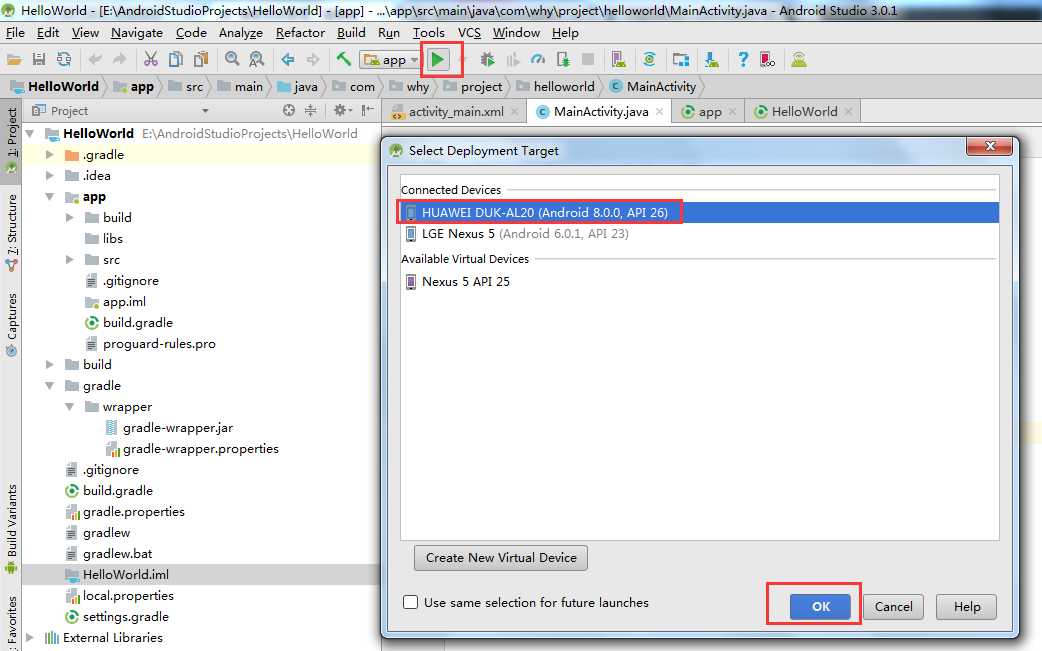Image resolution: width=1042 pixels, height=651 pixels.
Task: Collapse the wrapper folder
Action: click(x=70, y=407)
